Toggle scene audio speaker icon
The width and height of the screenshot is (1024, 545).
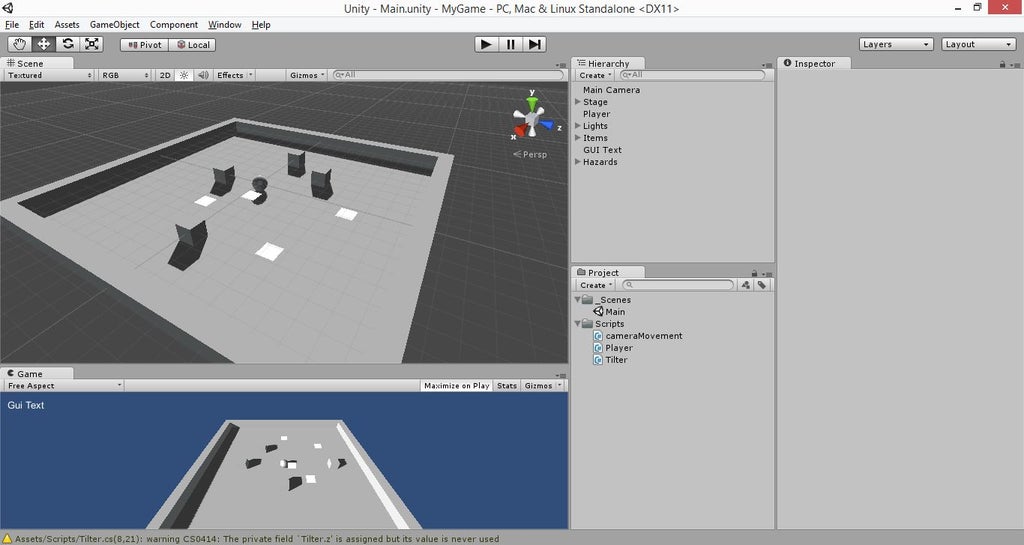click(203, 75)
